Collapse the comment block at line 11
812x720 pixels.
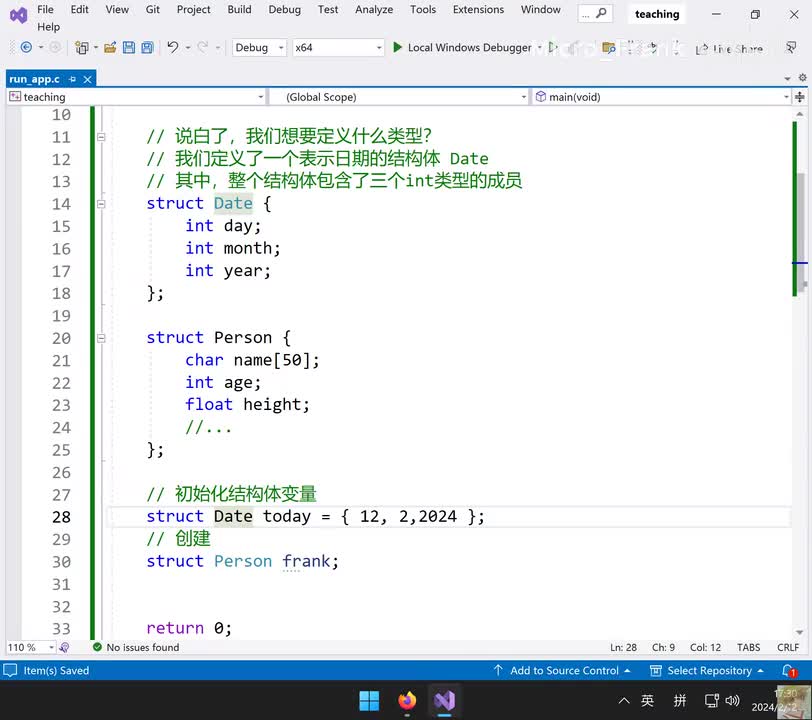point(101,137)
